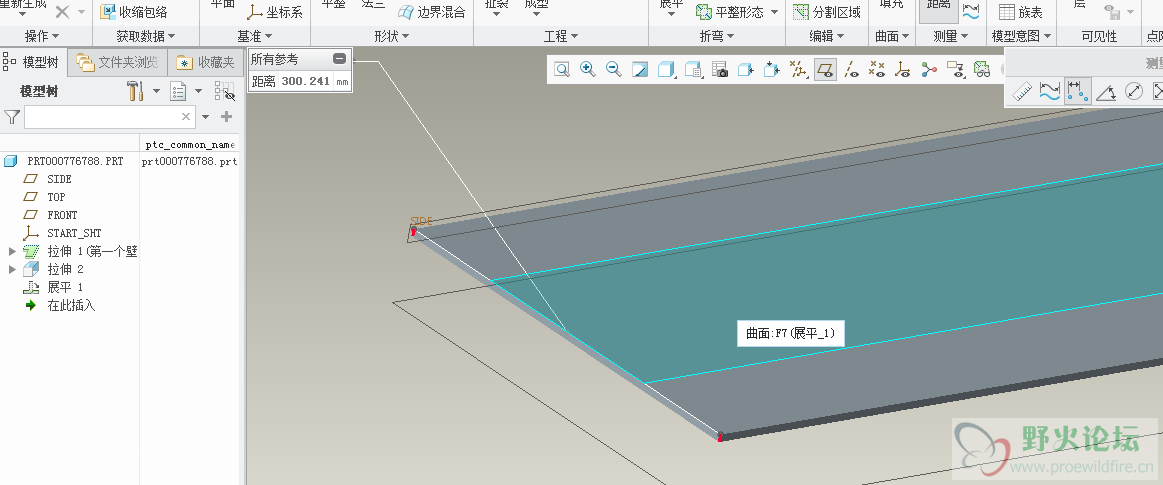
Task: Expand the 拉伸 1 tree node
Action: (13, 251)
